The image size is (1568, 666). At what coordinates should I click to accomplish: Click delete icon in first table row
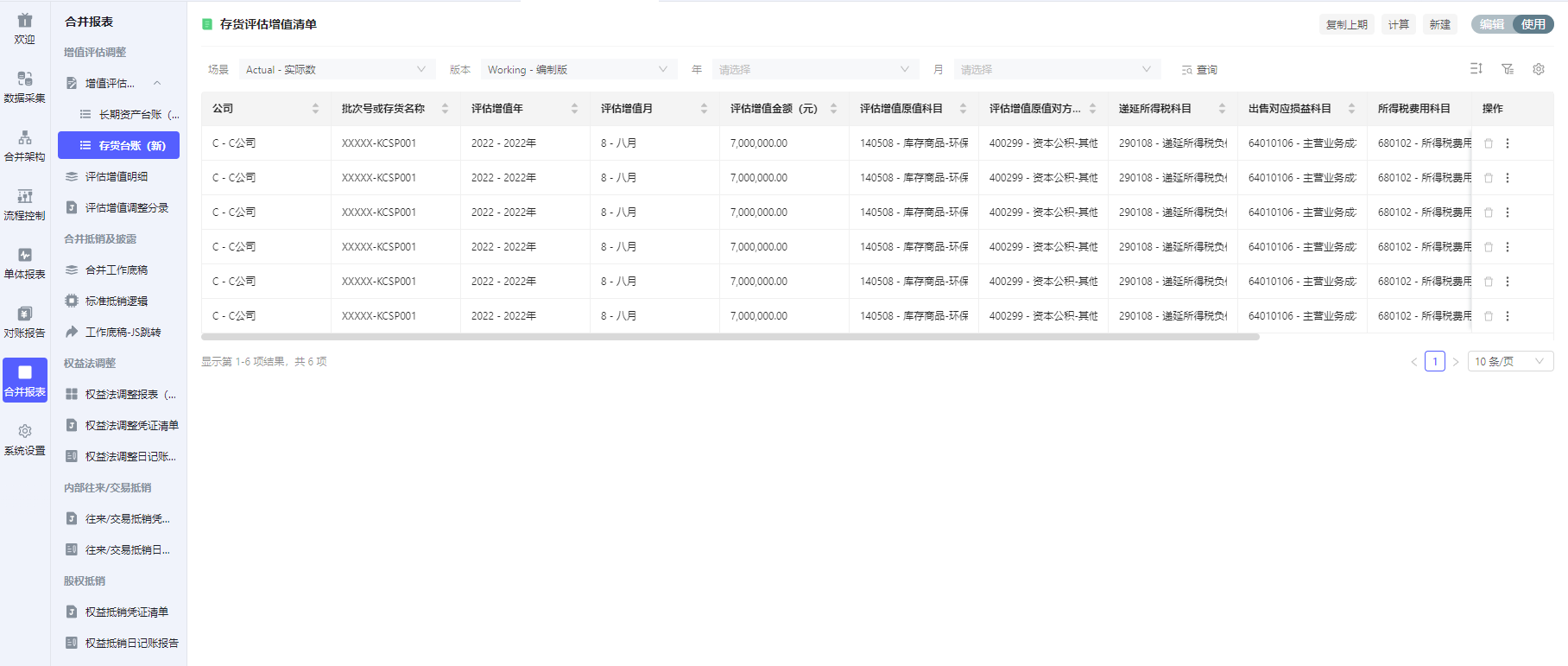[1489, 143]
